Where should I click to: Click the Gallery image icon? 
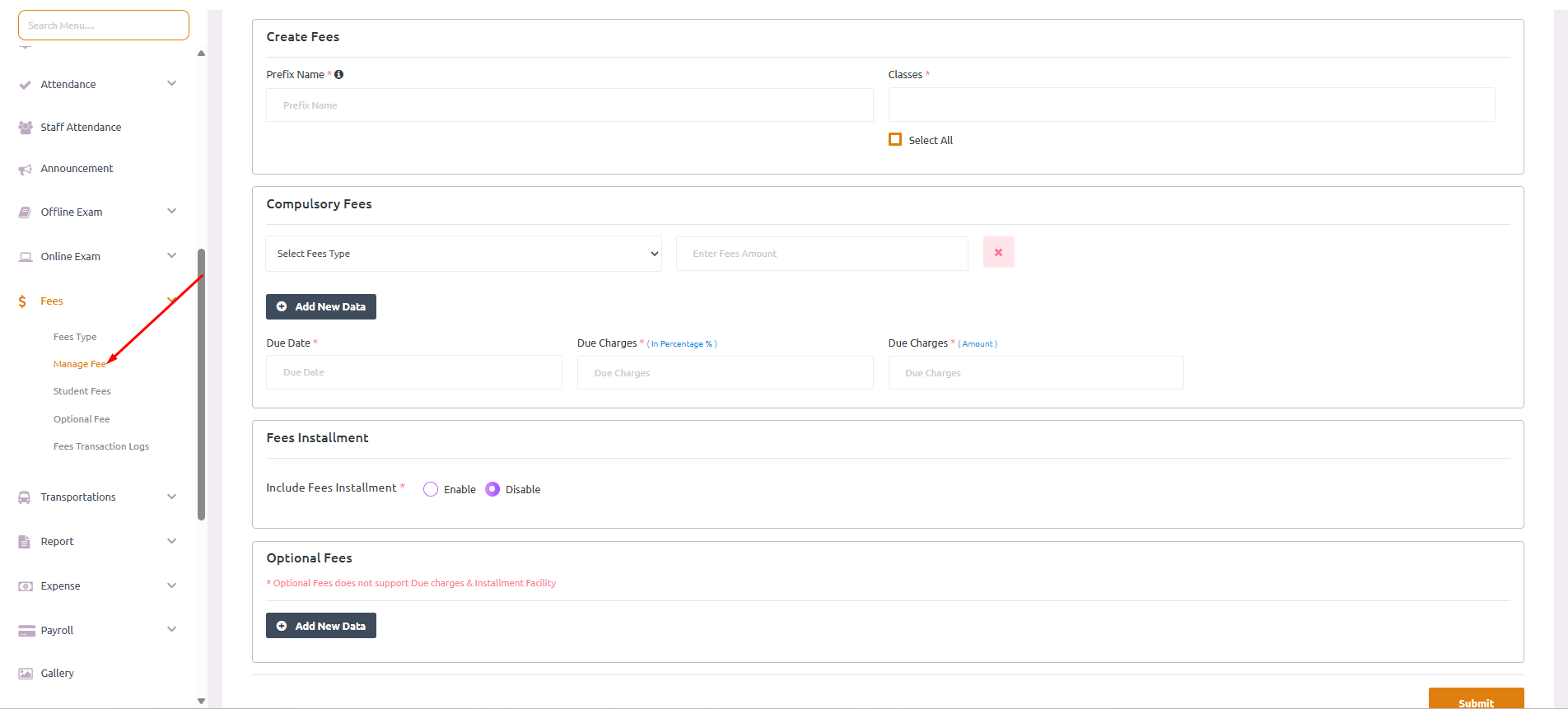[x=26, y=674]
